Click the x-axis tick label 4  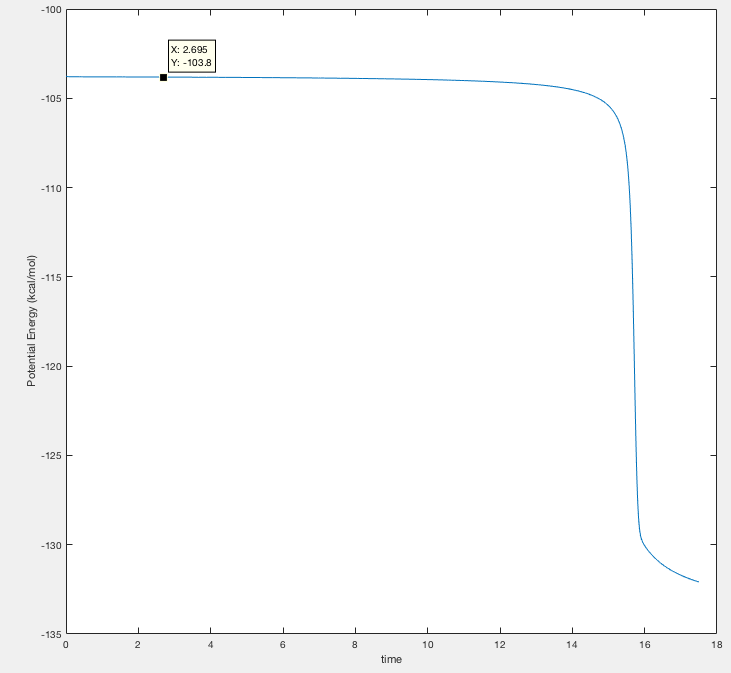pos(210,645)
